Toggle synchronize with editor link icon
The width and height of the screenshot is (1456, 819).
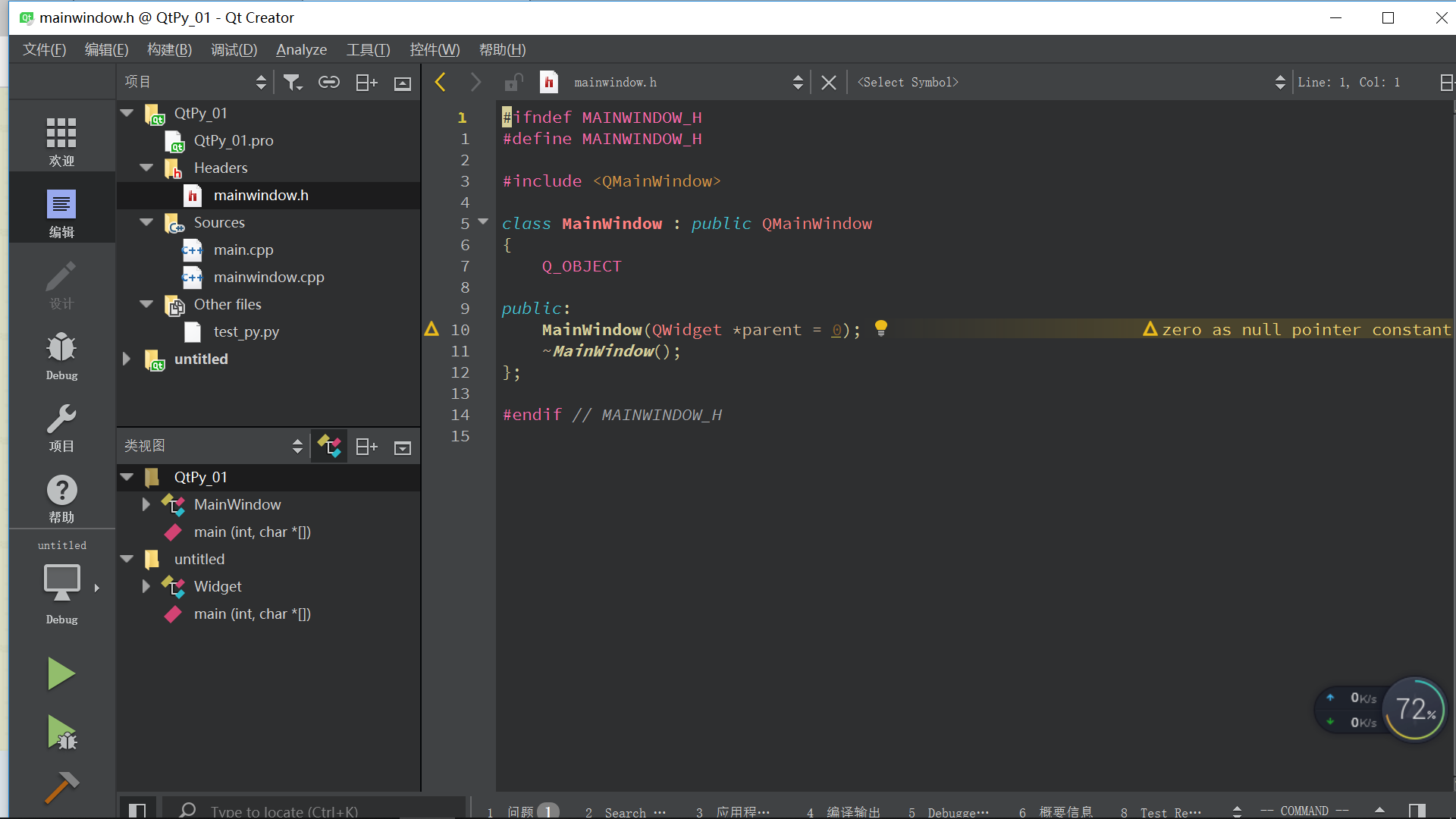tap(328, 82)
